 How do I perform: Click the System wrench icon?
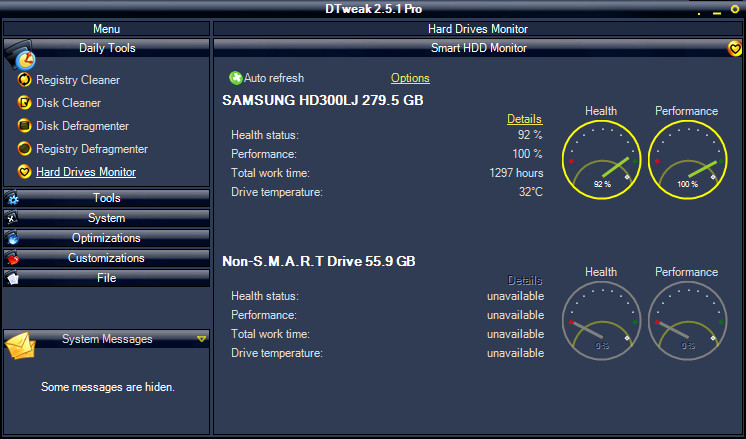11,218
